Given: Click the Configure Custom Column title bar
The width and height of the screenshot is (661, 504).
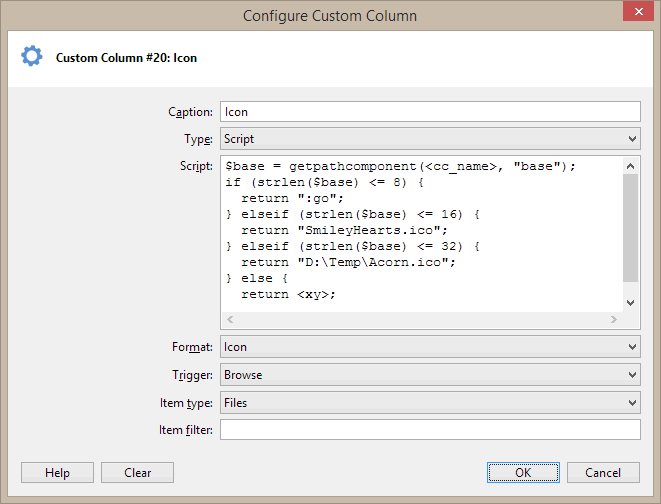Looking at the screenshot, I should coord(330,15).
